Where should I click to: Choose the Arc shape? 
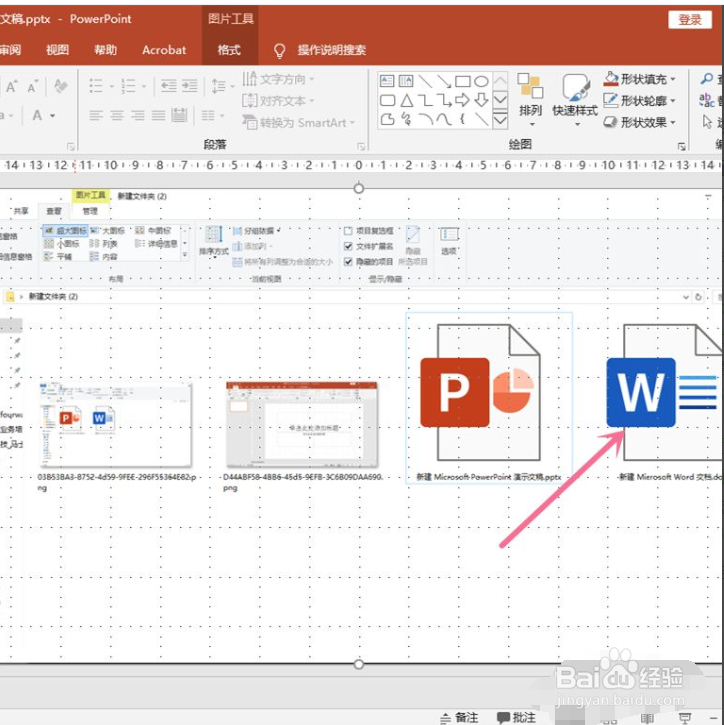coord(425,119)
